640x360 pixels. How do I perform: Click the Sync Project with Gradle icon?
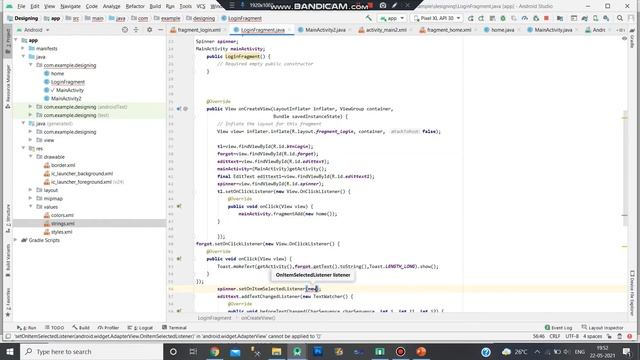(584, 18)
